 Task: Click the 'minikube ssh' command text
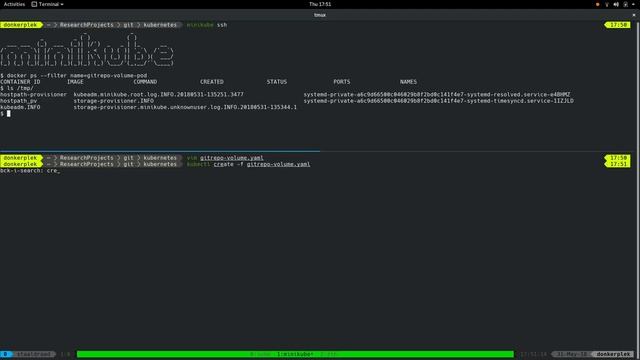tap(207, 25)
